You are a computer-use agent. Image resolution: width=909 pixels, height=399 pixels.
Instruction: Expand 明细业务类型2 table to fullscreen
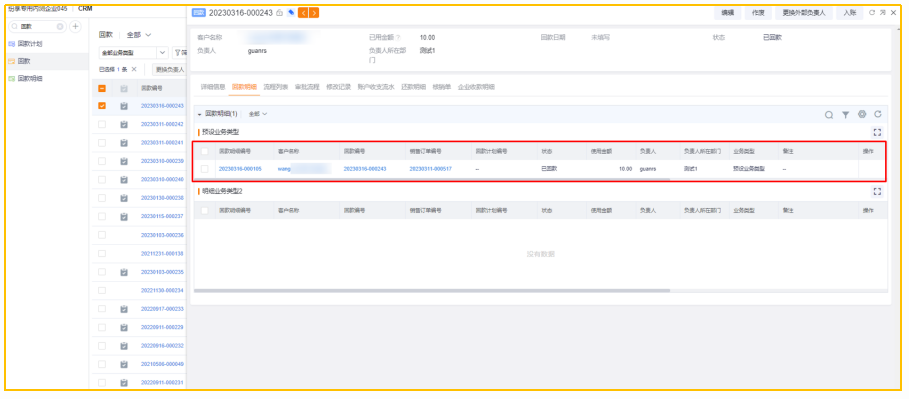coord(877,191)
